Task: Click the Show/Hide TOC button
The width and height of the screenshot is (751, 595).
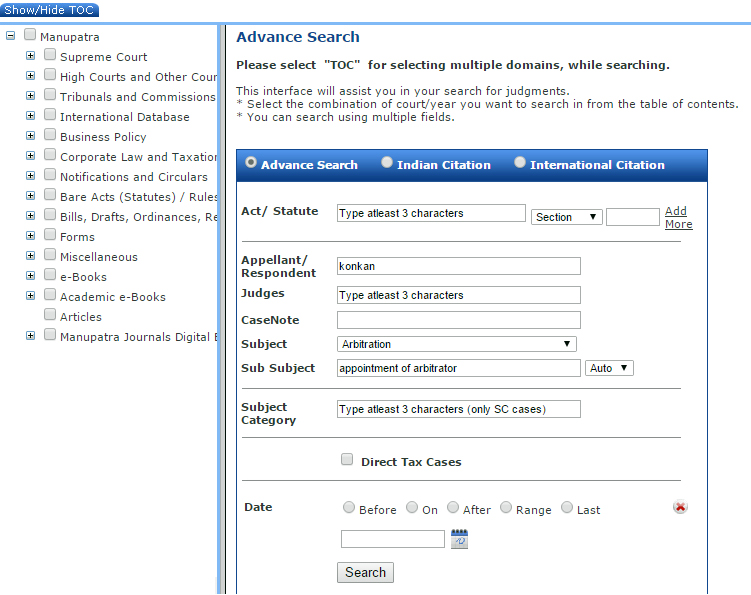Action: (49, 10)
